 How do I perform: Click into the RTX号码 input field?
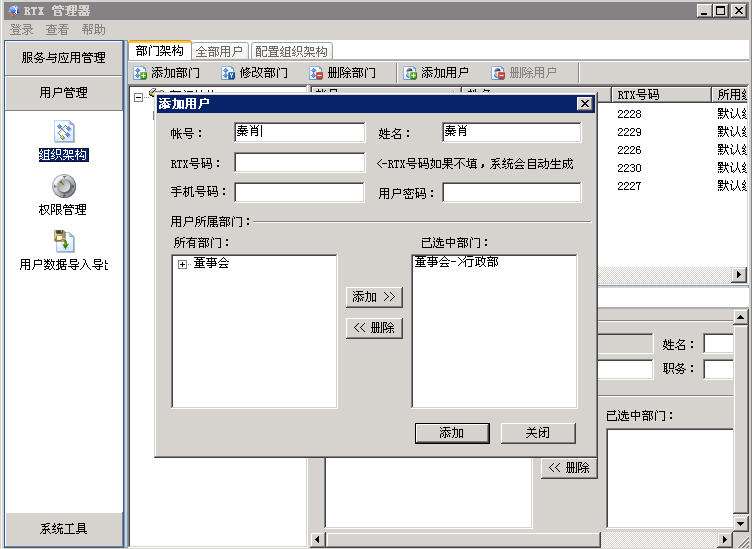coord(299,162)
